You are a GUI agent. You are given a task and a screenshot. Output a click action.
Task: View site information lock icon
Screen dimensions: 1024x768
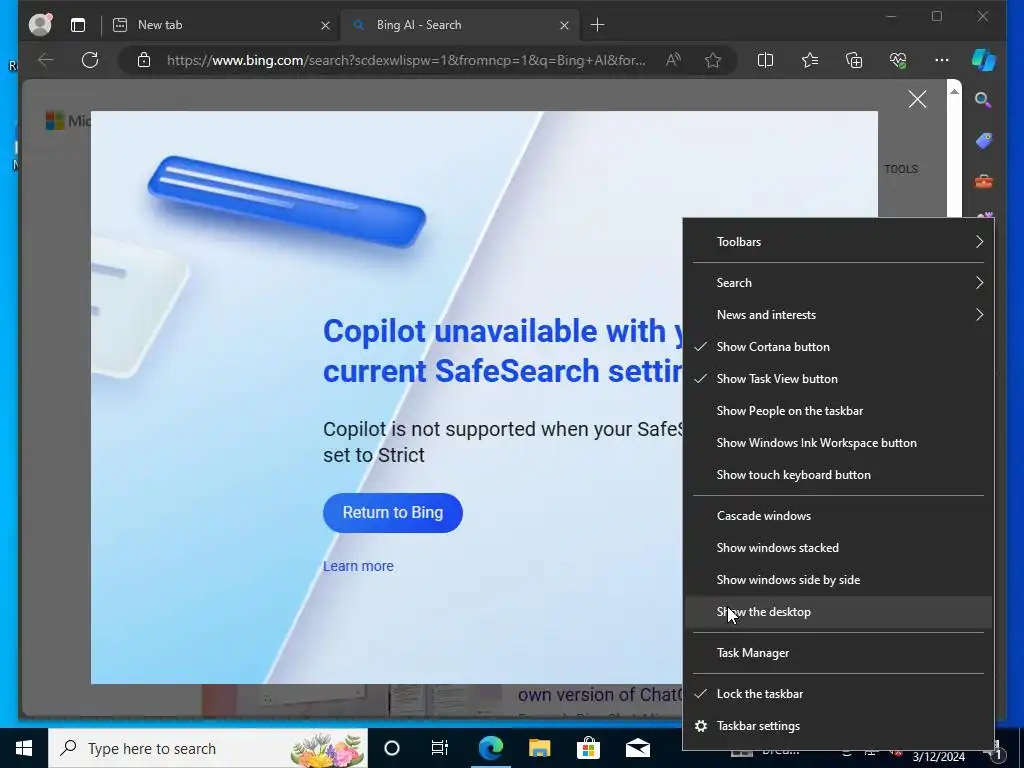[x=144, y=60]
